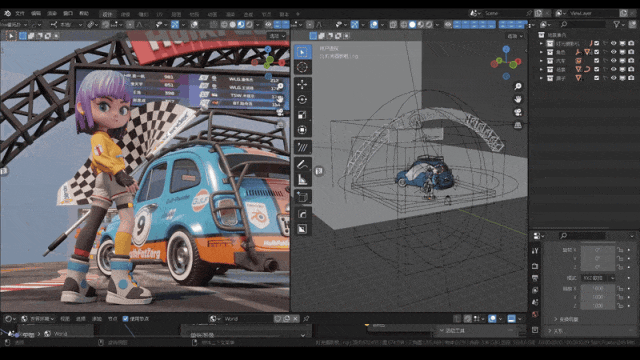Expand the second collection in outliner

tap(542, 52)
